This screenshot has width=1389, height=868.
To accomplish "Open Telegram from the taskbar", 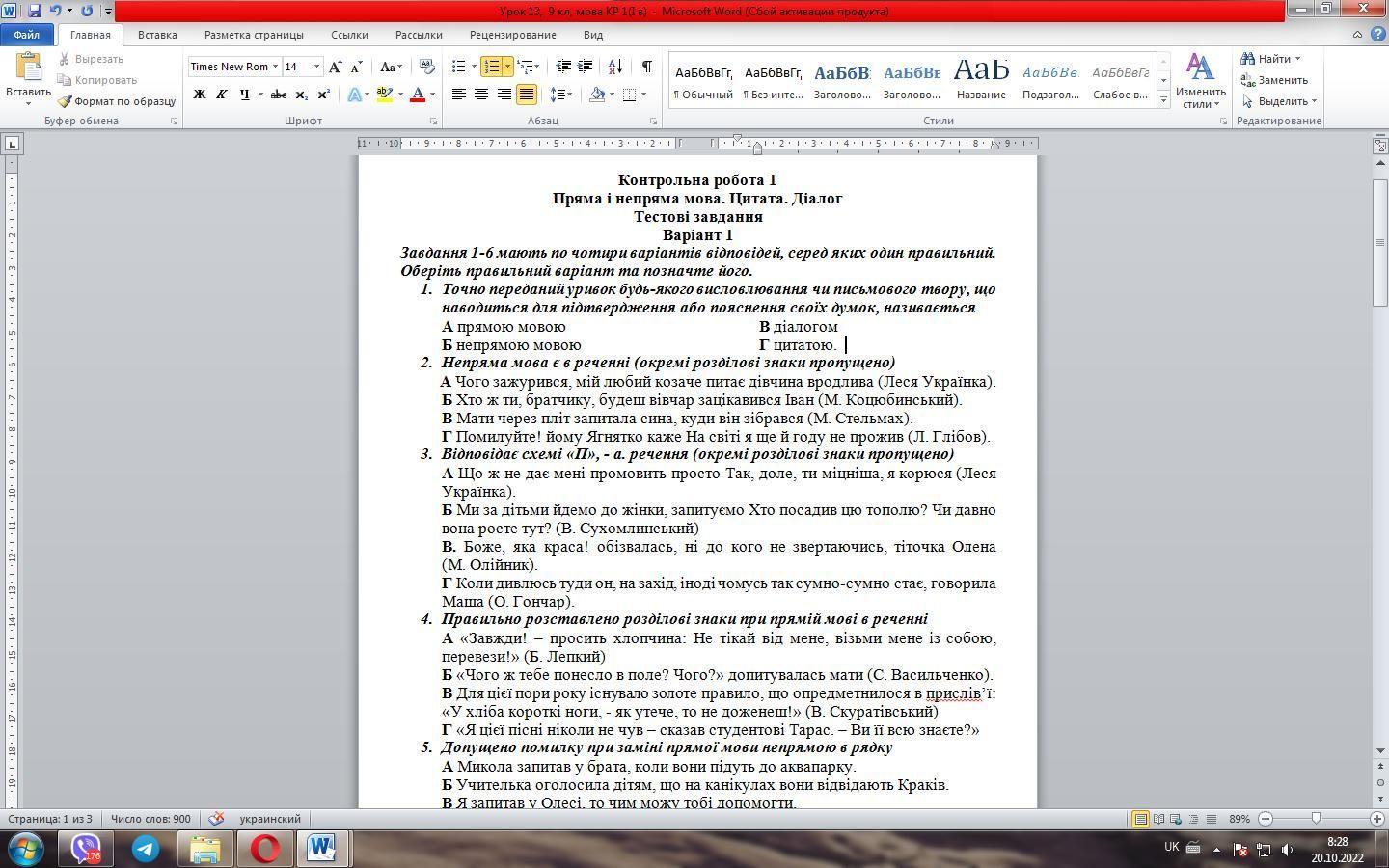I will (146, 849).
